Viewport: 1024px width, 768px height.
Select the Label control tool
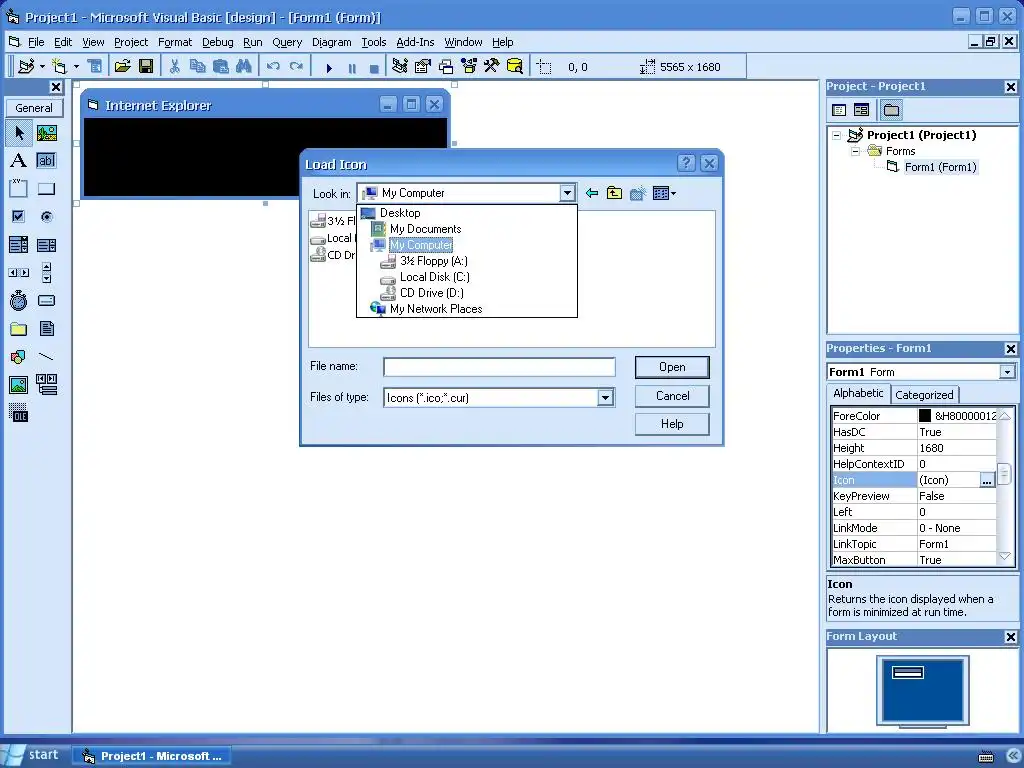point(19,161)
